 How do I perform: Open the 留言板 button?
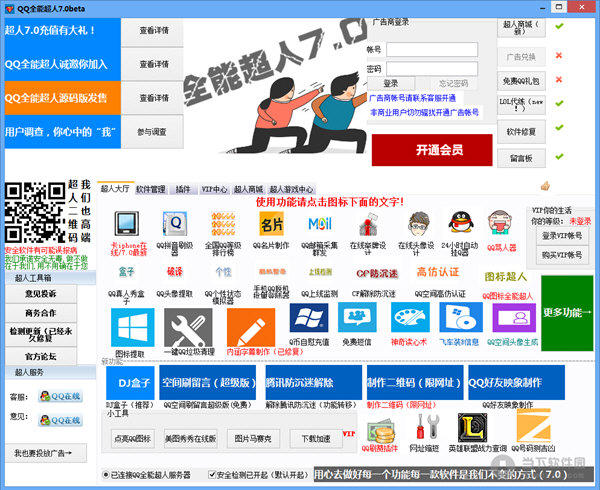coord(521,158)
